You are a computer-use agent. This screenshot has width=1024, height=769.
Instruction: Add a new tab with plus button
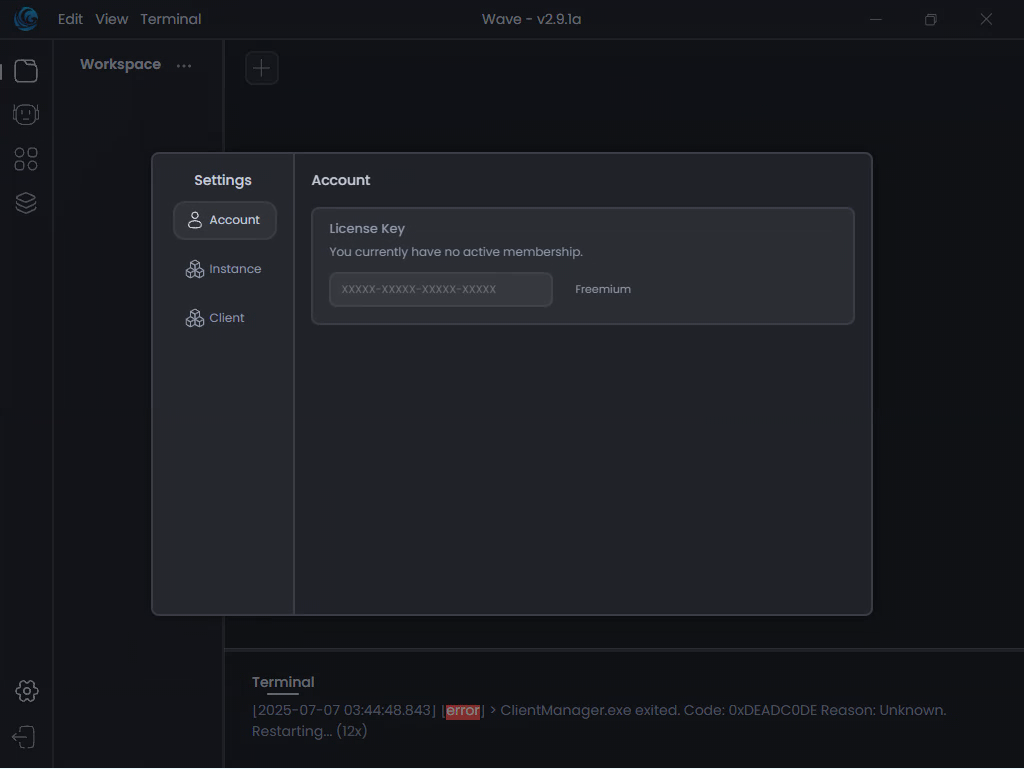click(262, 68)
